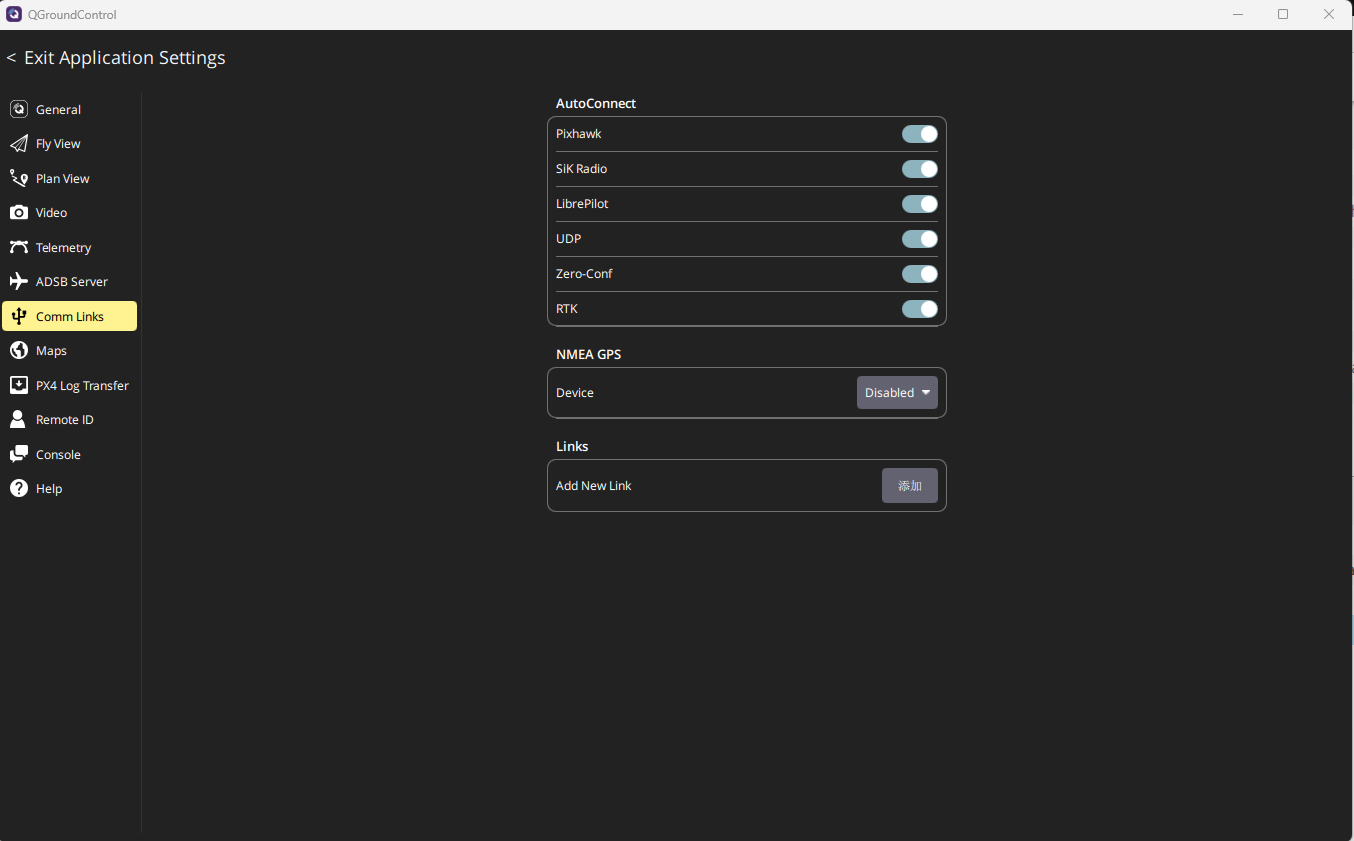
Task: Toggle Pixhawk autoconnect switch
Action: pos(920,134)
